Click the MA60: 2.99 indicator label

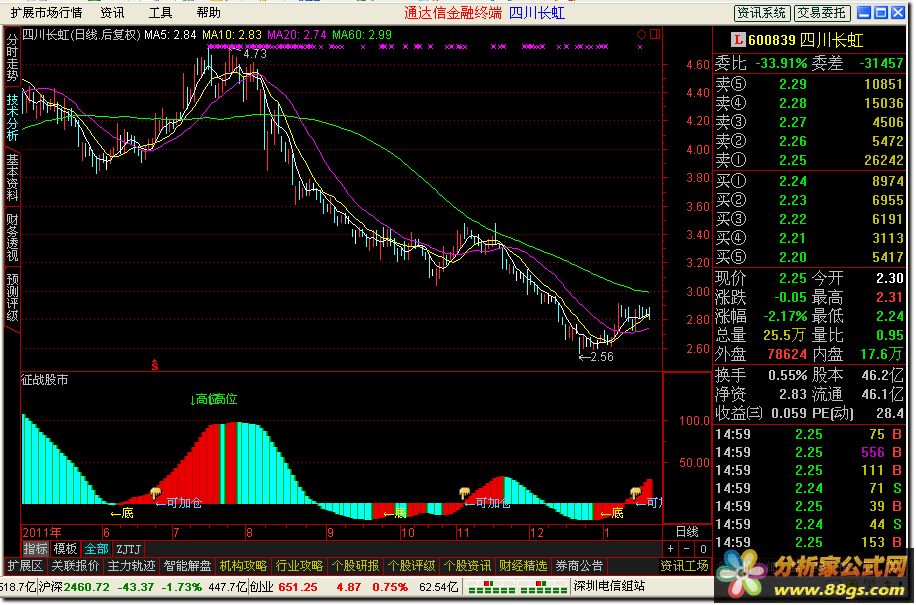pos(362,35)
